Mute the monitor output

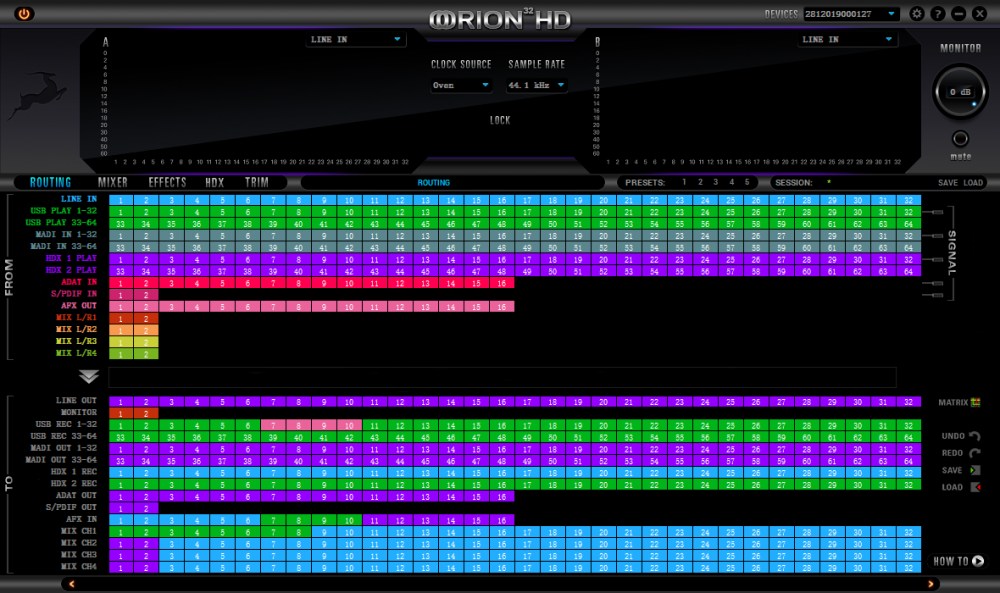960,138
